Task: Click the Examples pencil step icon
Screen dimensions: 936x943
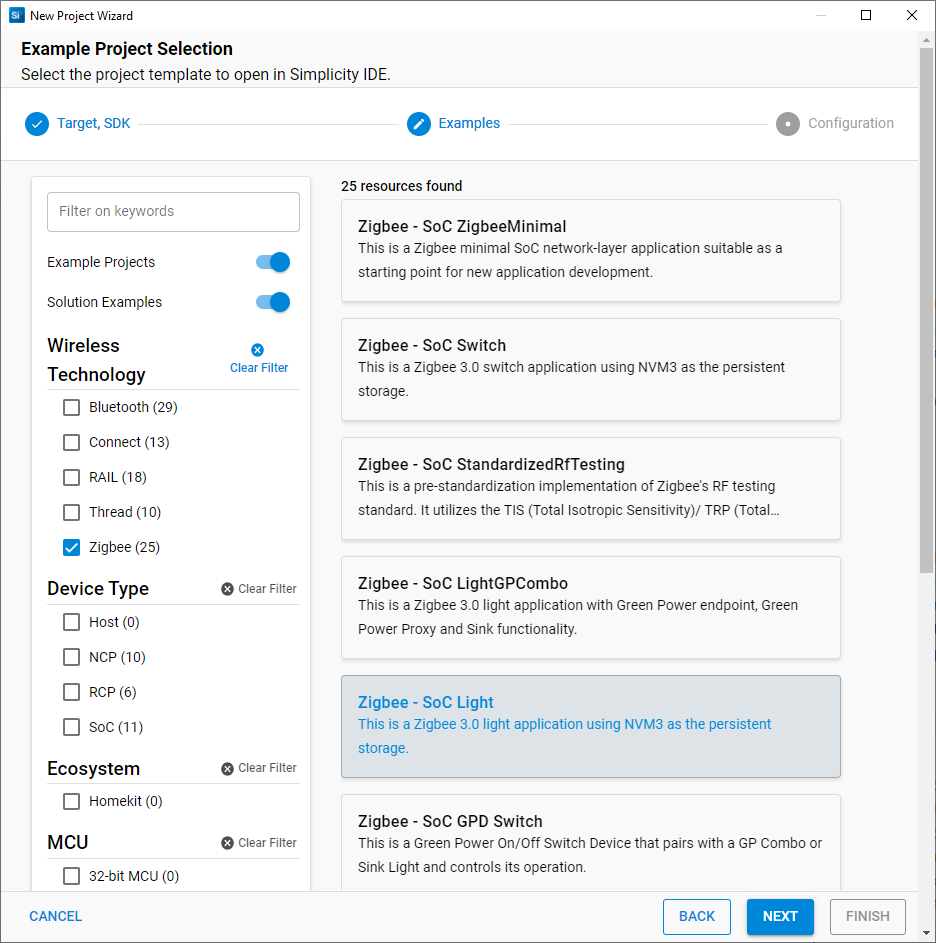Action: click(x=419, y=124)
